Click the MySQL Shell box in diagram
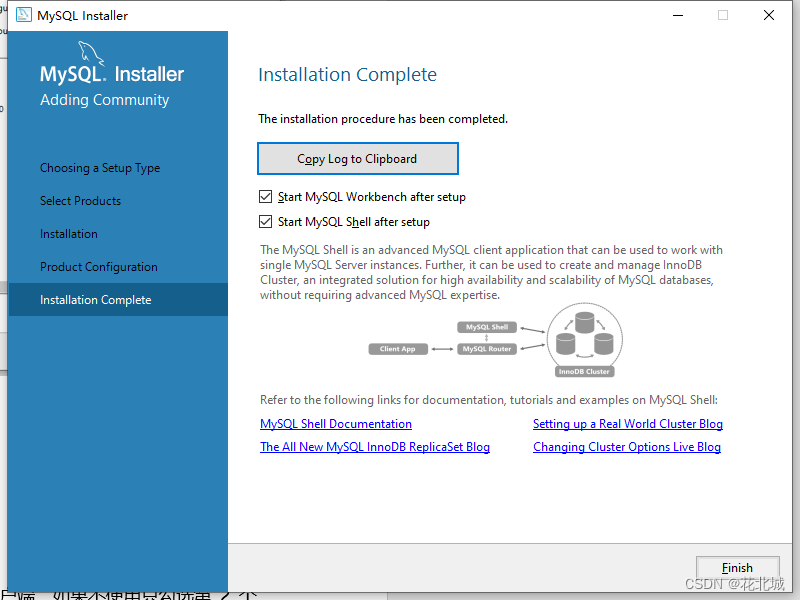The image size is (800, 600). [x=487, y=327]
